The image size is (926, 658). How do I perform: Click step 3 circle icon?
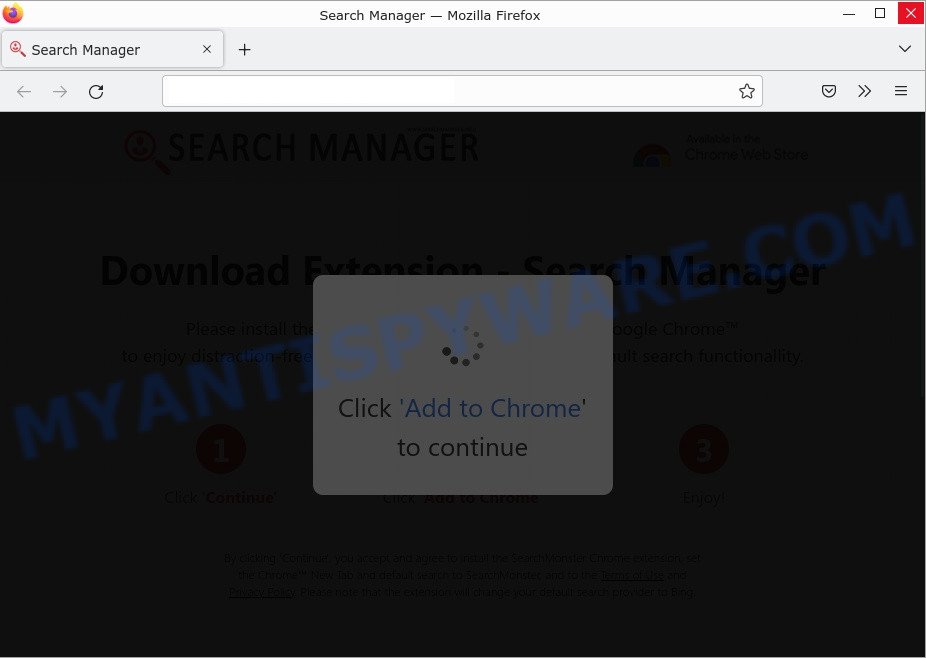click(703, 449)
